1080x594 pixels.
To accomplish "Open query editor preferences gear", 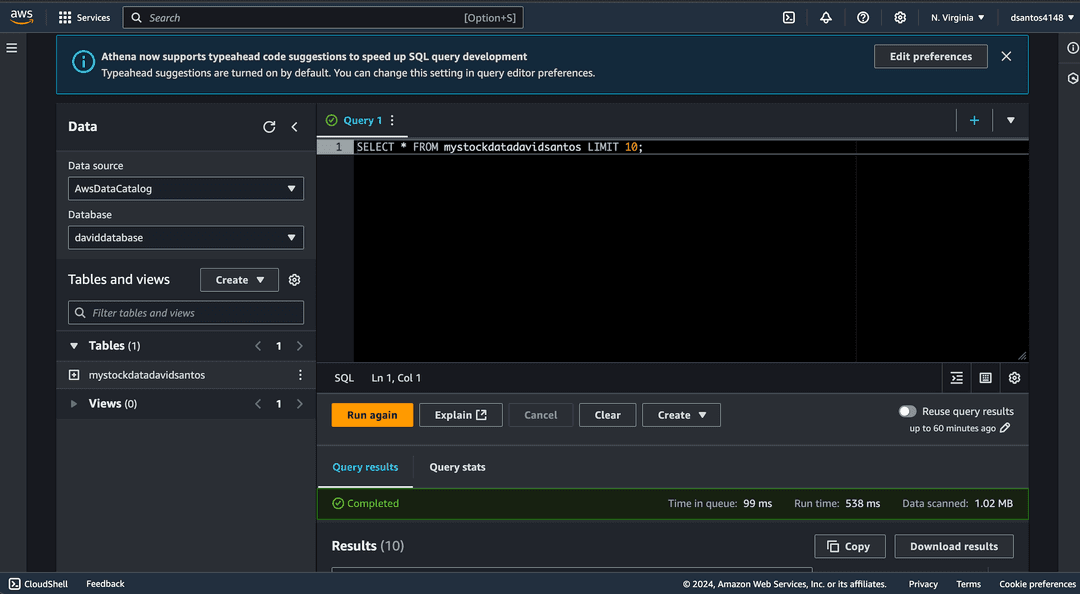I will coord(1014,378).
